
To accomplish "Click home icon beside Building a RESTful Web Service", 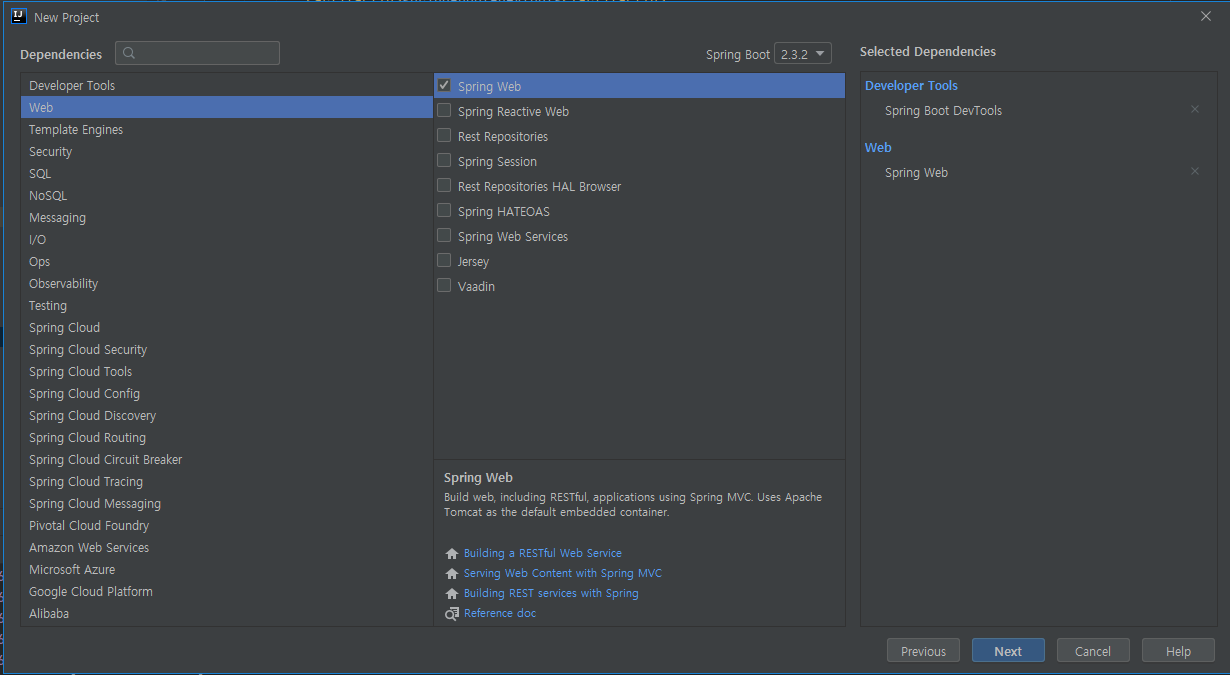I will point(452,553).
